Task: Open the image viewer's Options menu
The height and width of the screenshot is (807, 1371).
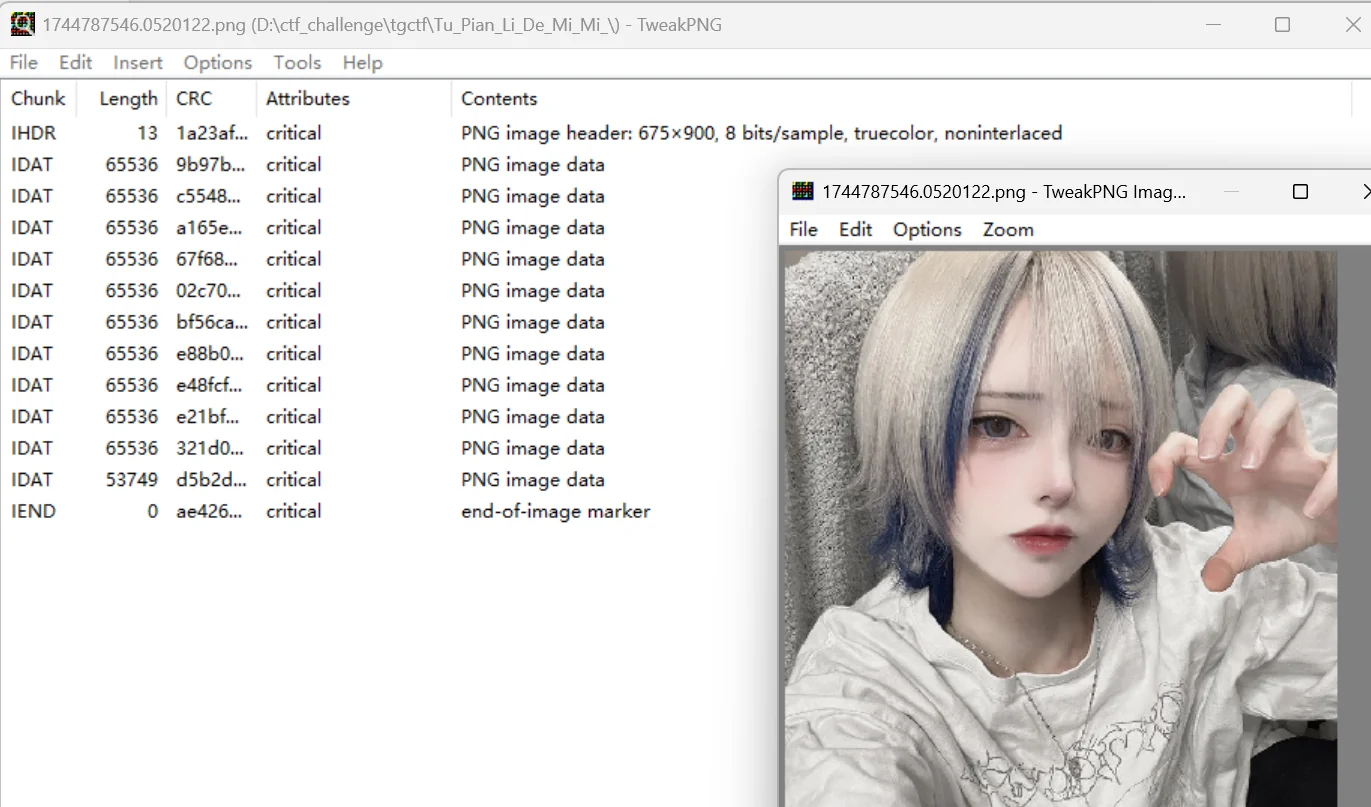Action: coord(927,230)
